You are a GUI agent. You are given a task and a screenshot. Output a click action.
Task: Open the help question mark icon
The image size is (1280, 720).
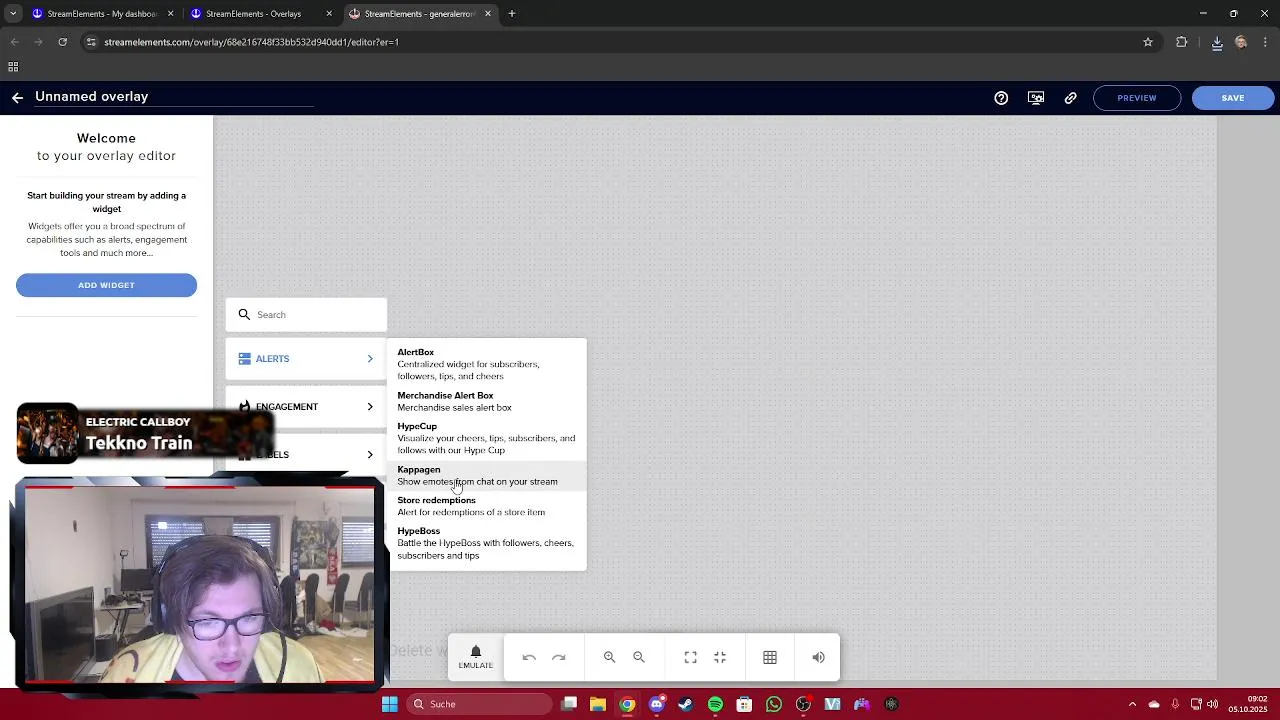click(x=1001, y=98)
